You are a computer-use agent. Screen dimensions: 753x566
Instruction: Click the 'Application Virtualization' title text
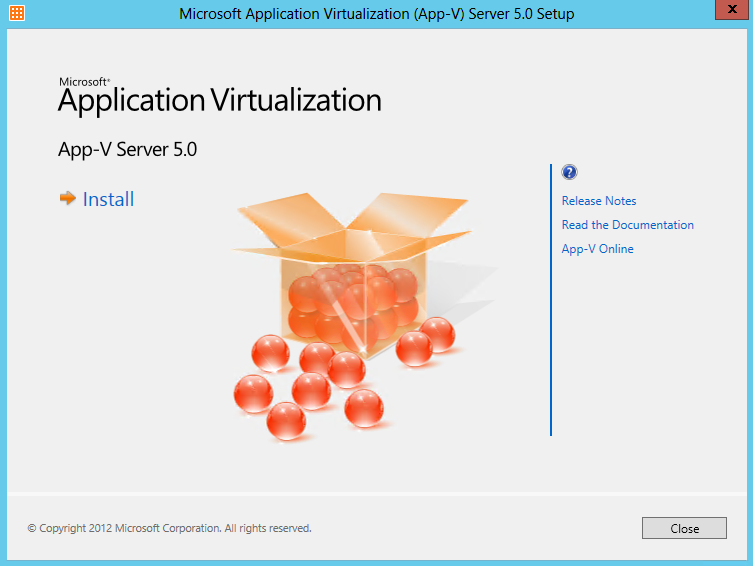220,100
